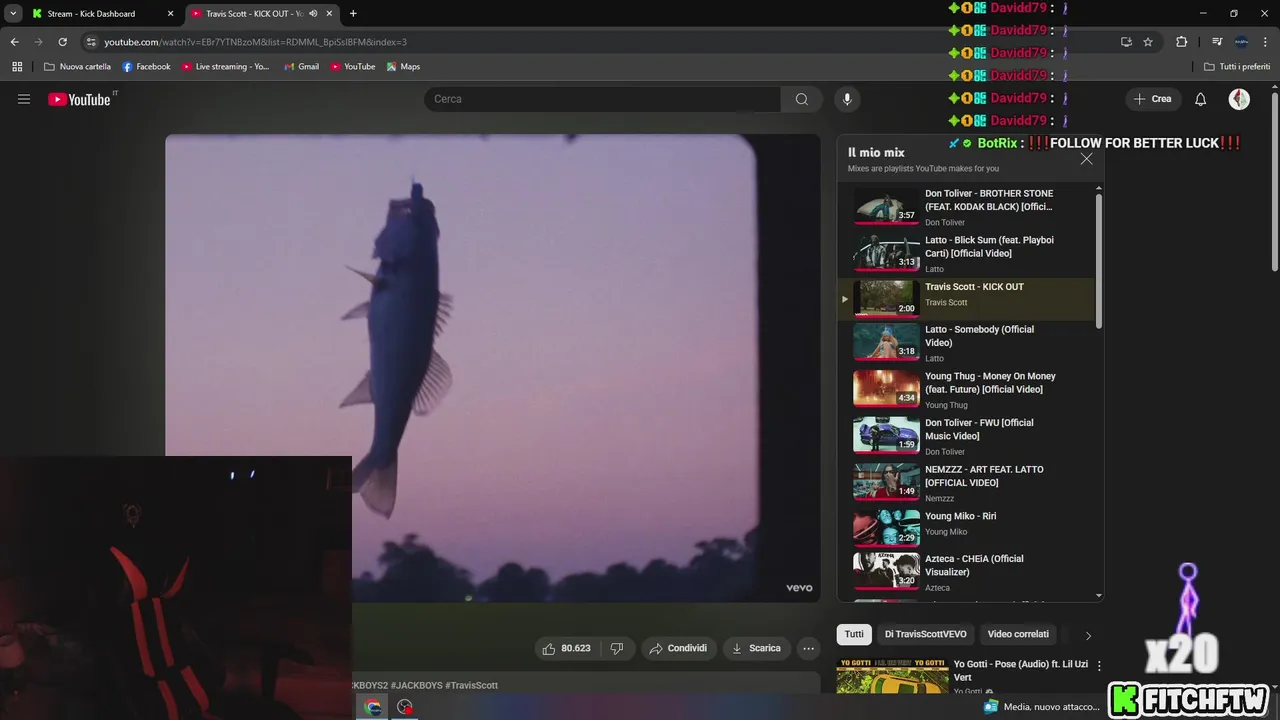Open the YouTube hamburger guide menu

point(24,99)
